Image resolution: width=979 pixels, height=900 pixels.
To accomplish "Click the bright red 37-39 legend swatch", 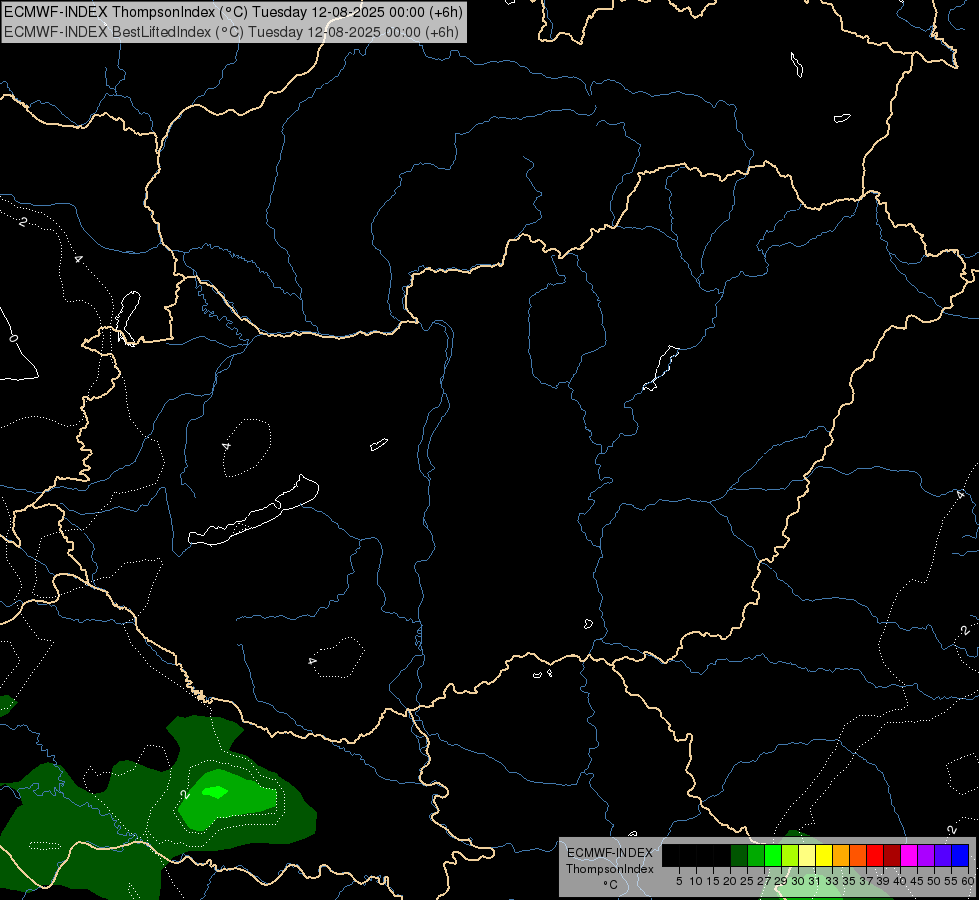I will [x=875, y=855].
